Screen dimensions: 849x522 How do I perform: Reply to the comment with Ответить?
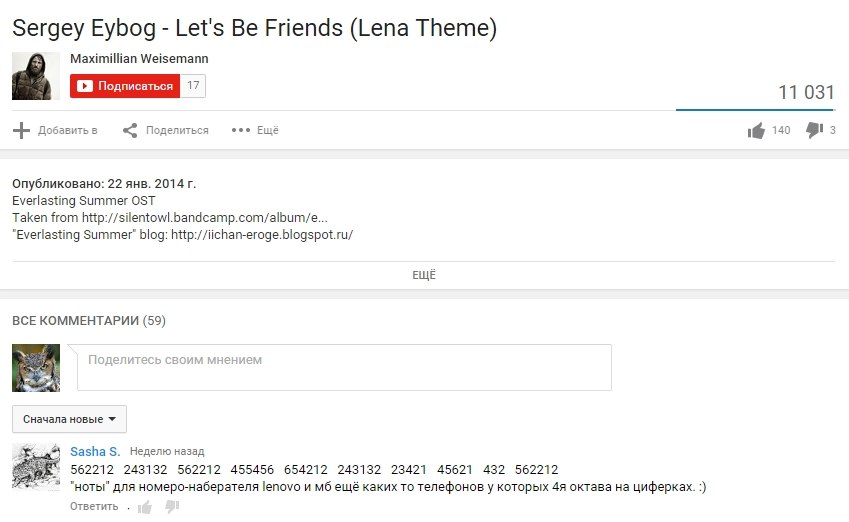[x=94, y=506]
